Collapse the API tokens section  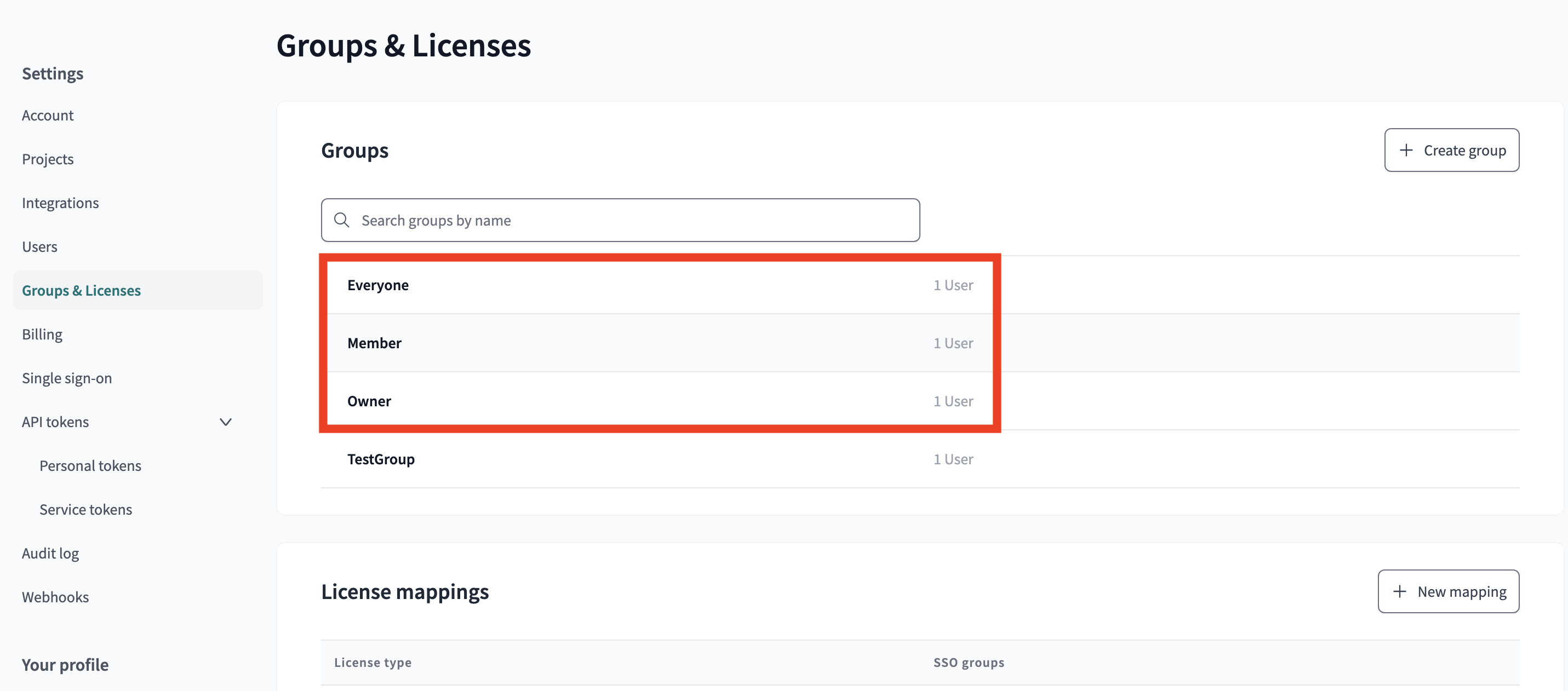tap(225, 421)
